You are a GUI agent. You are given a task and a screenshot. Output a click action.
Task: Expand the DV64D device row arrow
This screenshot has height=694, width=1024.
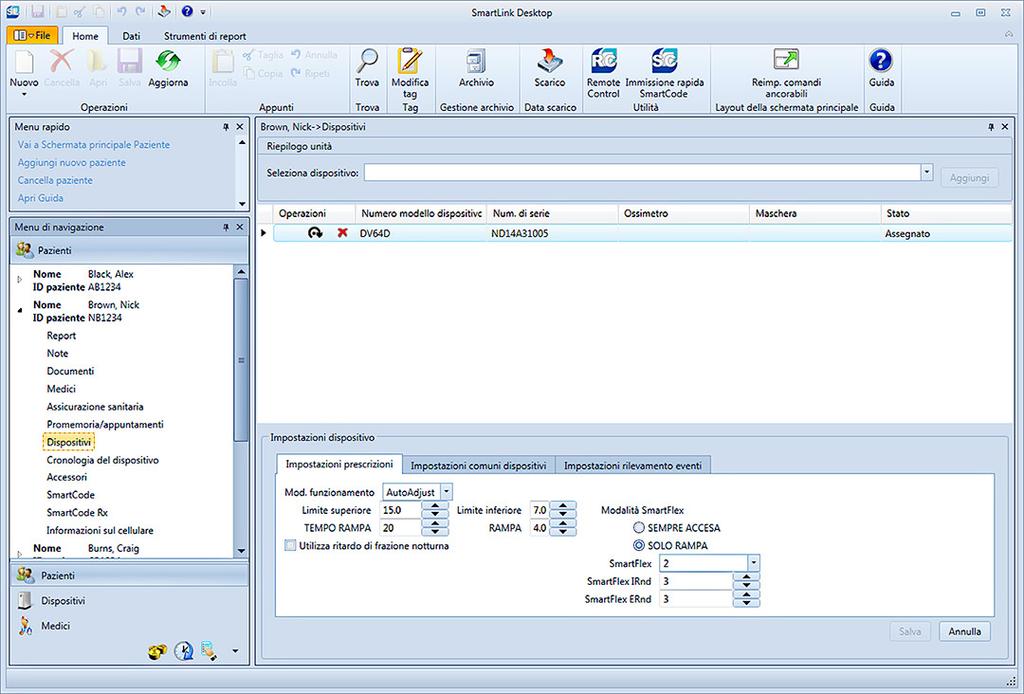264,232
